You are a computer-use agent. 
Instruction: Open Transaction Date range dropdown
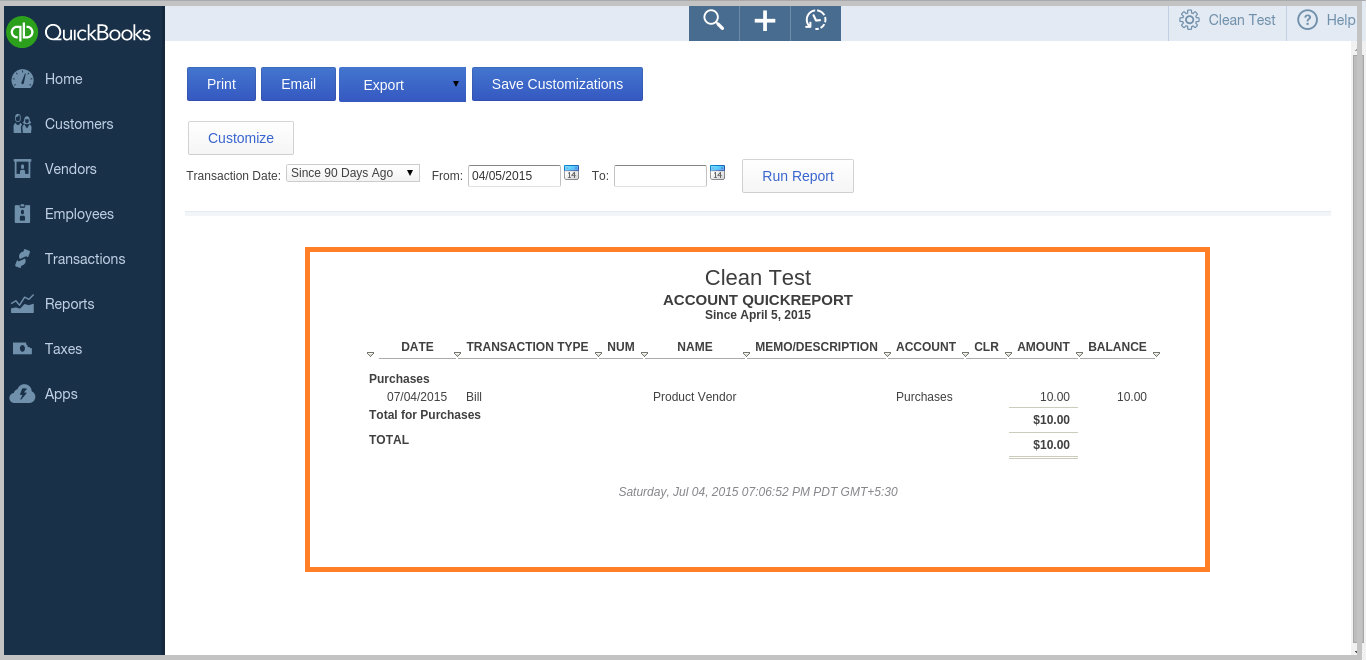click(x=353, y=173)
